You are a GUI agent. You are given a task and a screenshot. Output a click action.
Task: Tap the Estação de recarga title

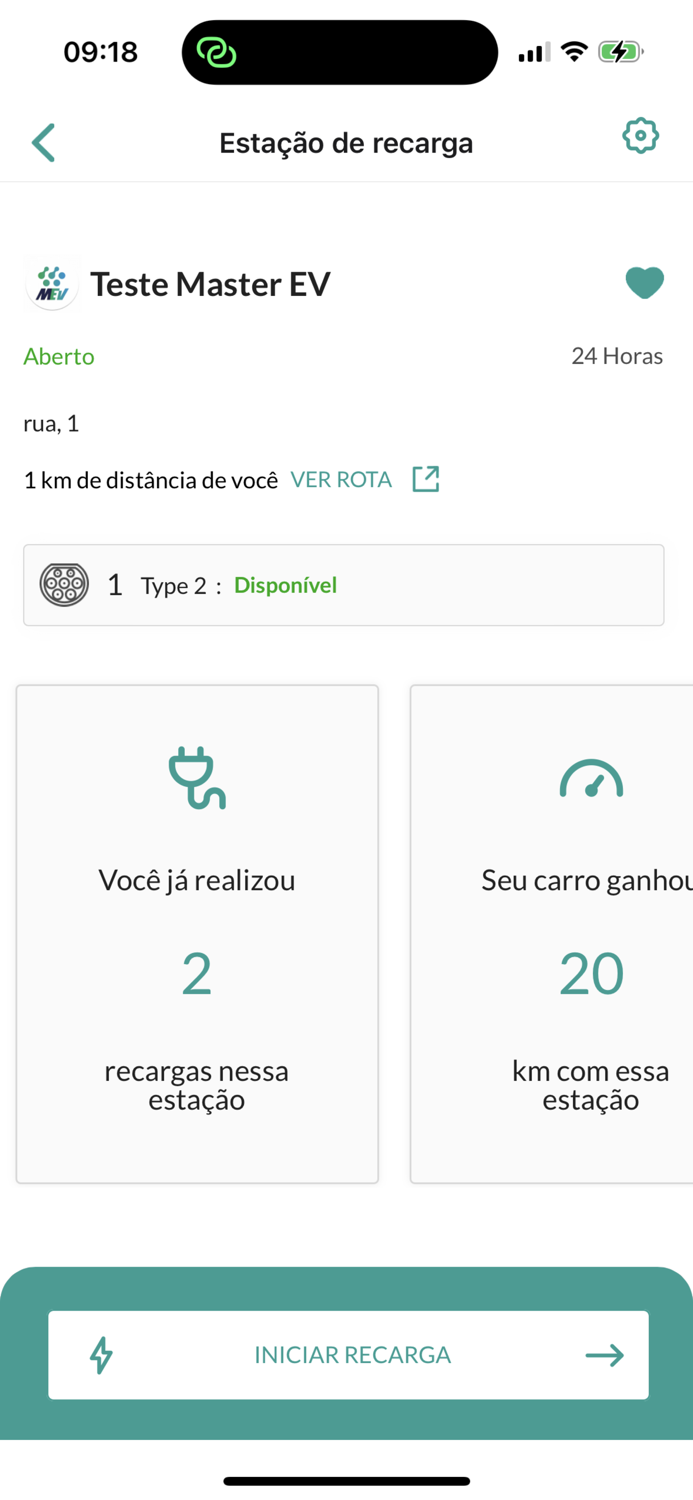[346, 142]
